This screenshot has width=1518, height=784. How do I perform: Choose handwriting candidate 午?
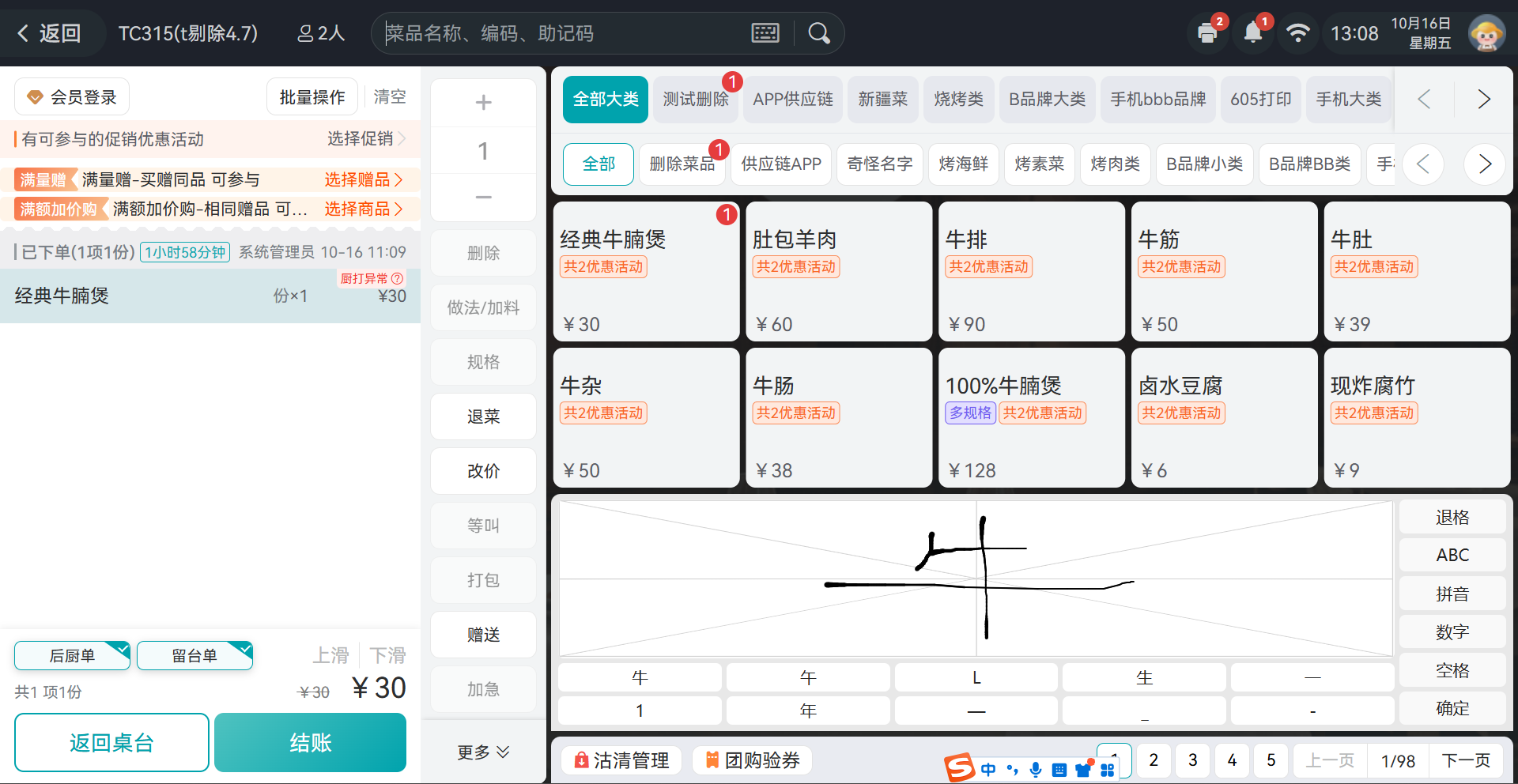tap(808, 677)
